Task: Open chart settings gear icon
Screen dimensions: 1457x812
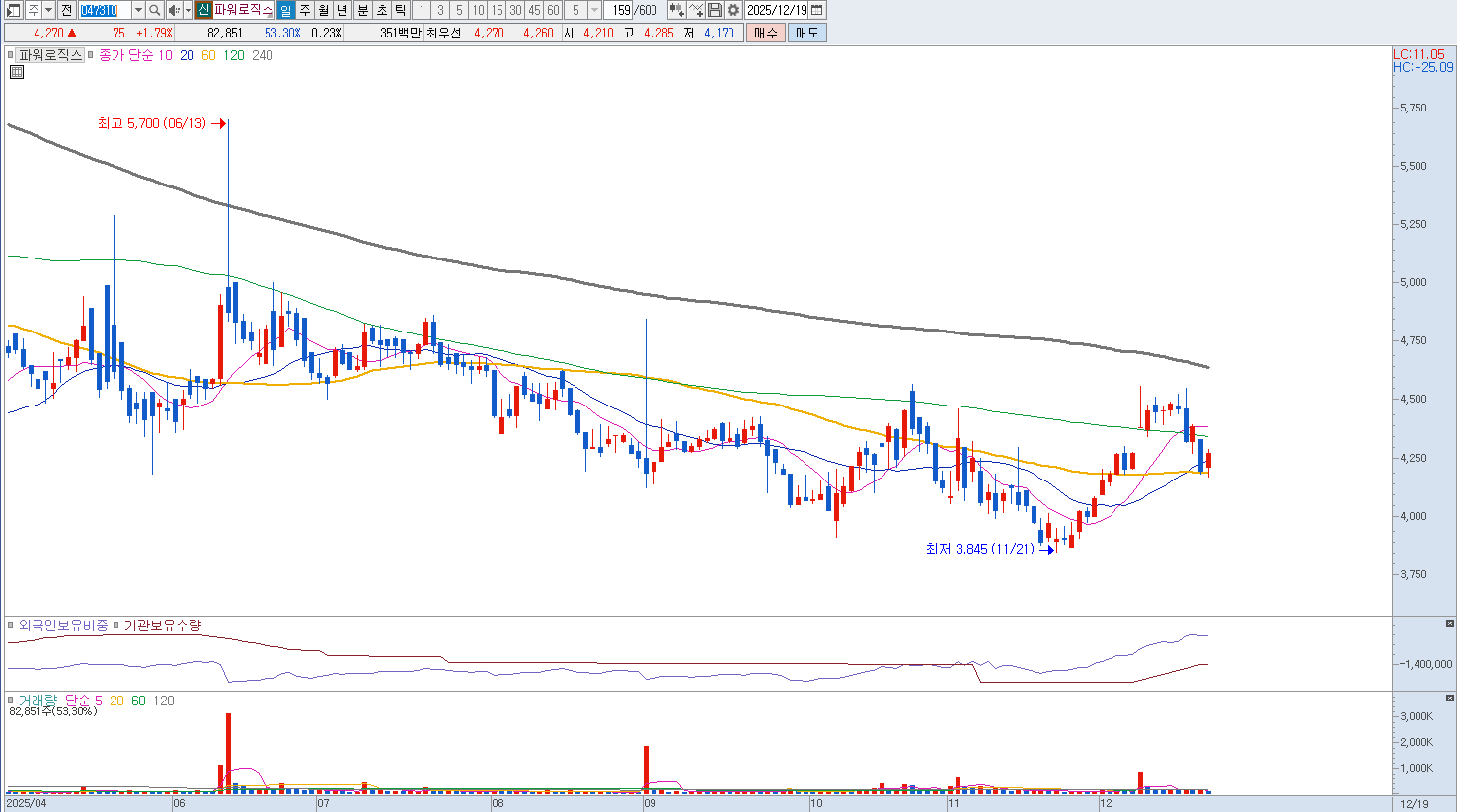Action: (x=733, y=10)
